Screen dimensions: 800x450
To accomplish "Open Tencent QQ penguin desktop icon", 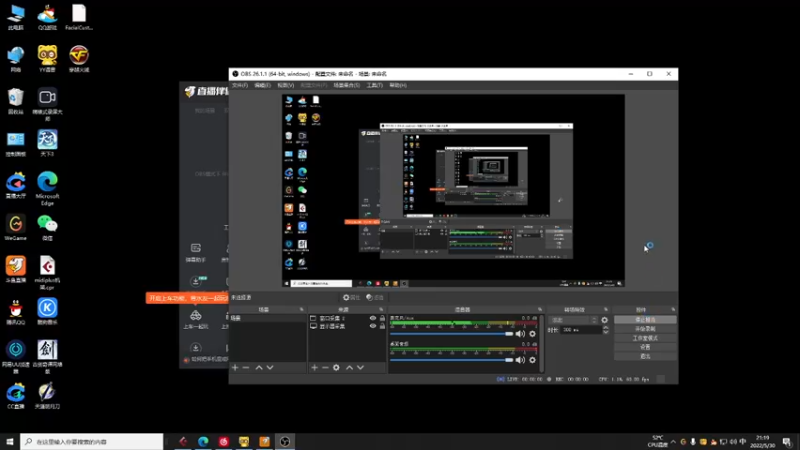I will (x=16, y=312).
